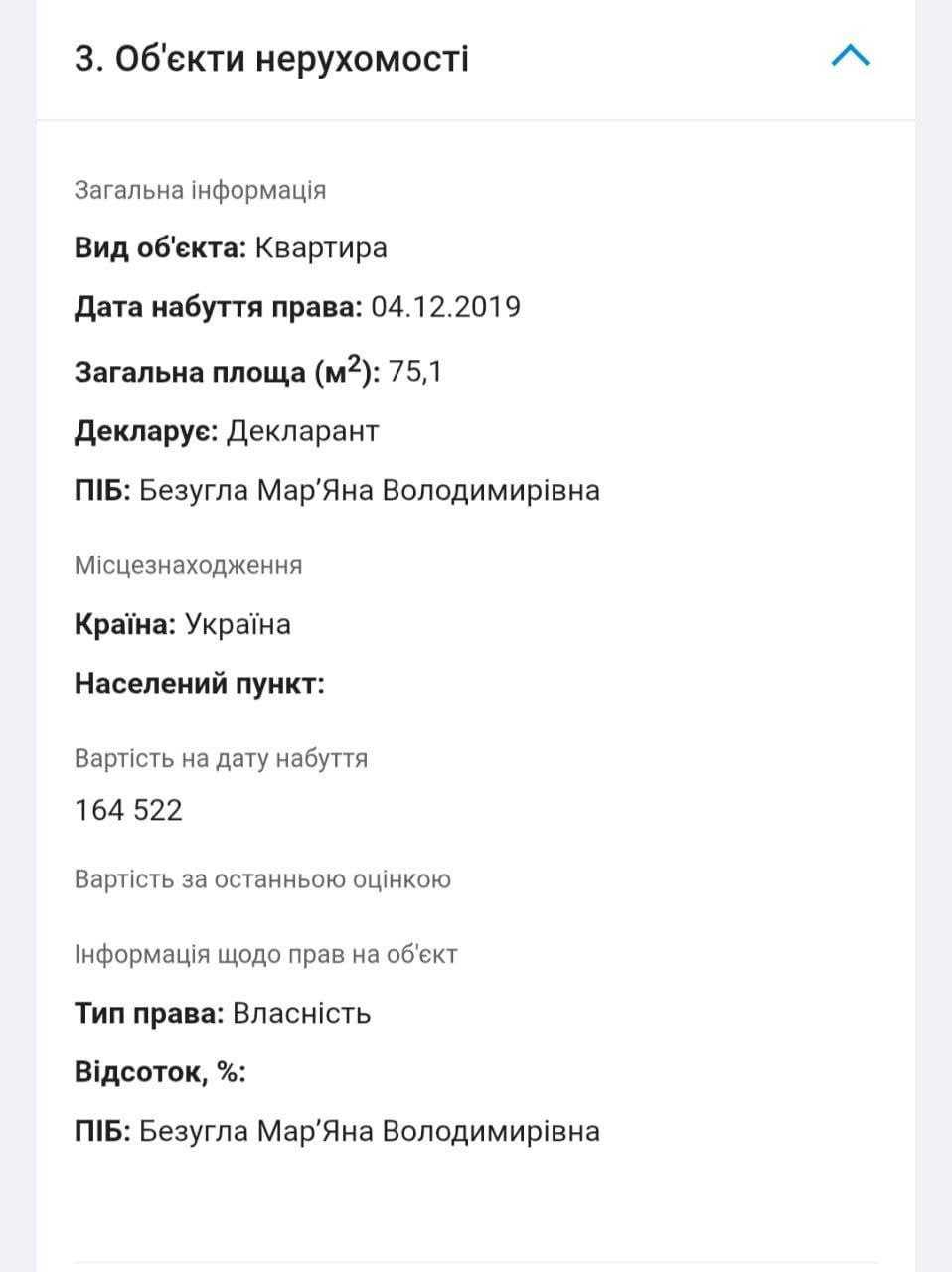Click the acquisition date 04.12.2019
The height and width of the screenshot is (1272, 952).
pyautogui.click(x=445, y=307)
